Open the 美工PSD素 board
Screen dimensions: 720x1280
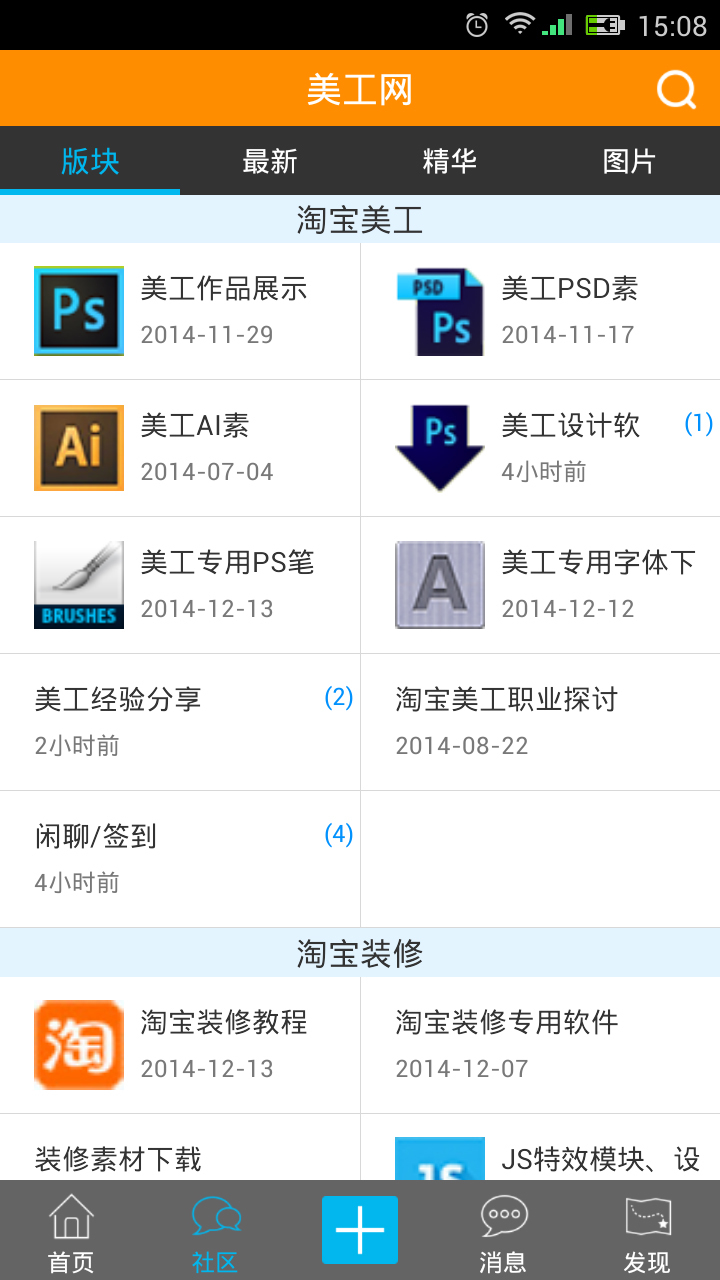540,311
